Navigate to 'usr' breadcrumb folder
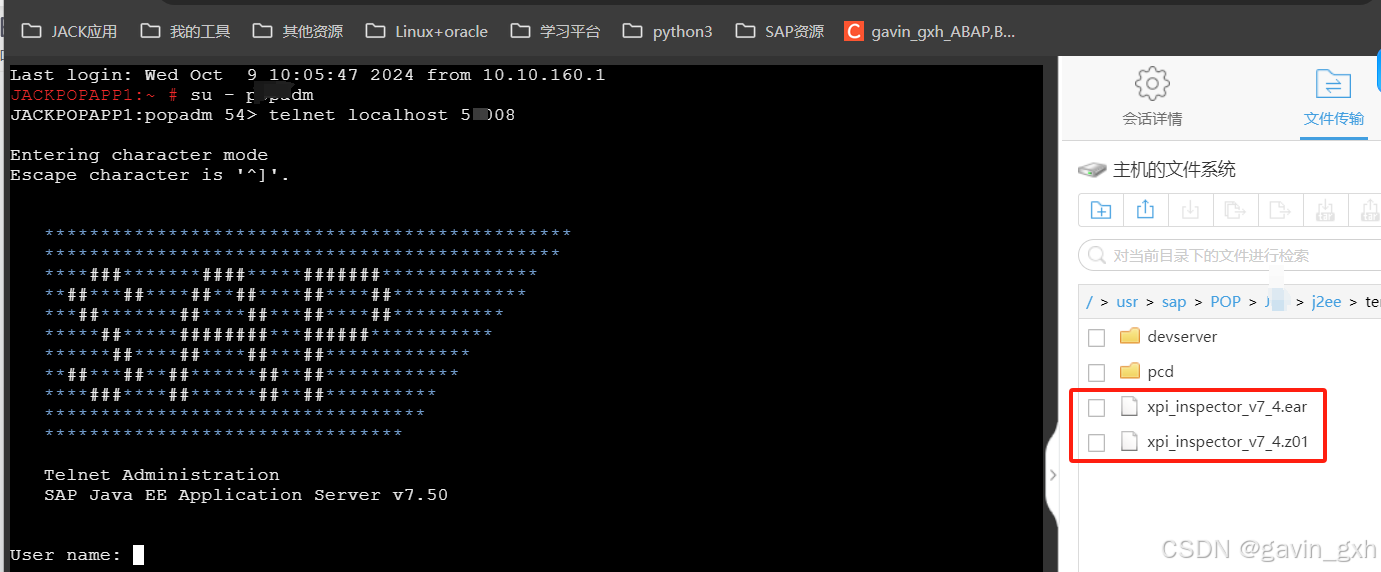Viewport: 1381px width, 572px height. pos(1127,302)
